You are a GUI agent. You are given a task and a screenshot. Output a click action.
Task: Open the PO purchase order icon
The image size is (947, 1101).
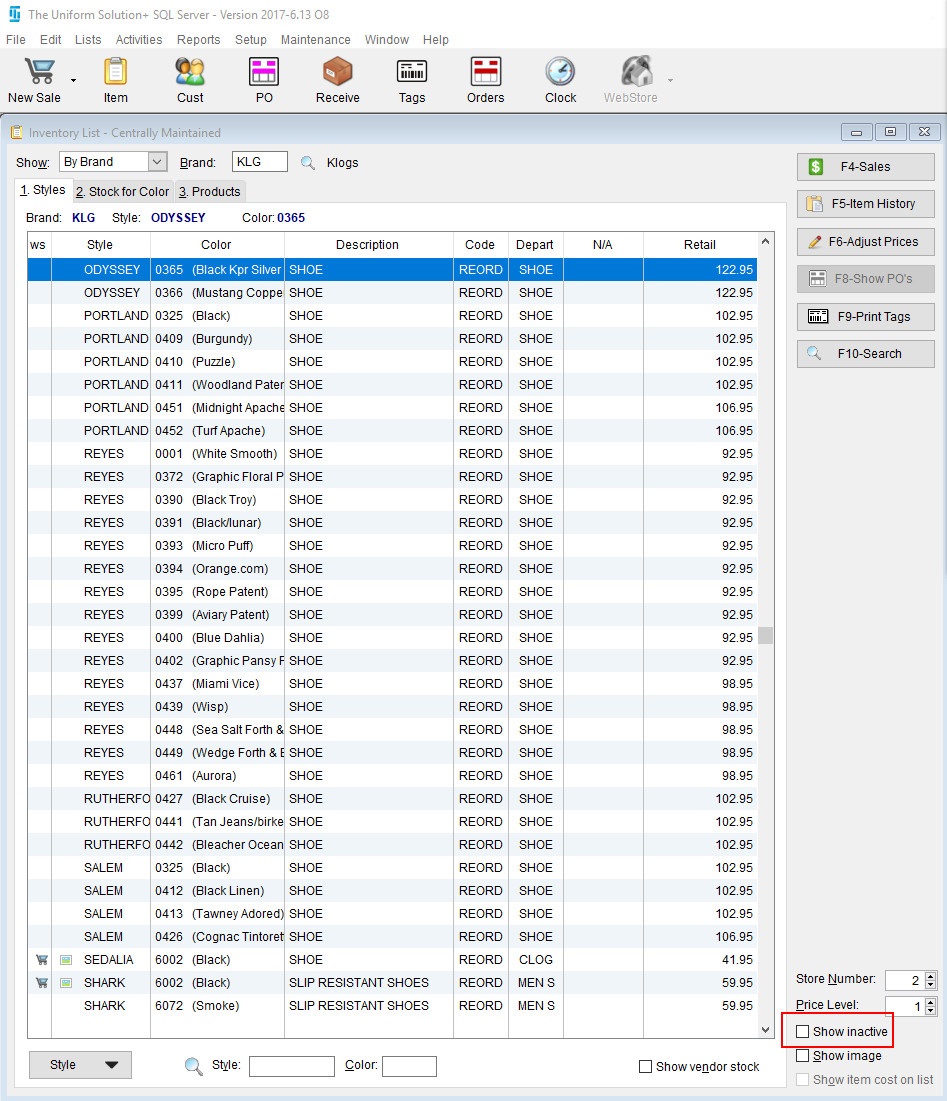pos(264,72)
